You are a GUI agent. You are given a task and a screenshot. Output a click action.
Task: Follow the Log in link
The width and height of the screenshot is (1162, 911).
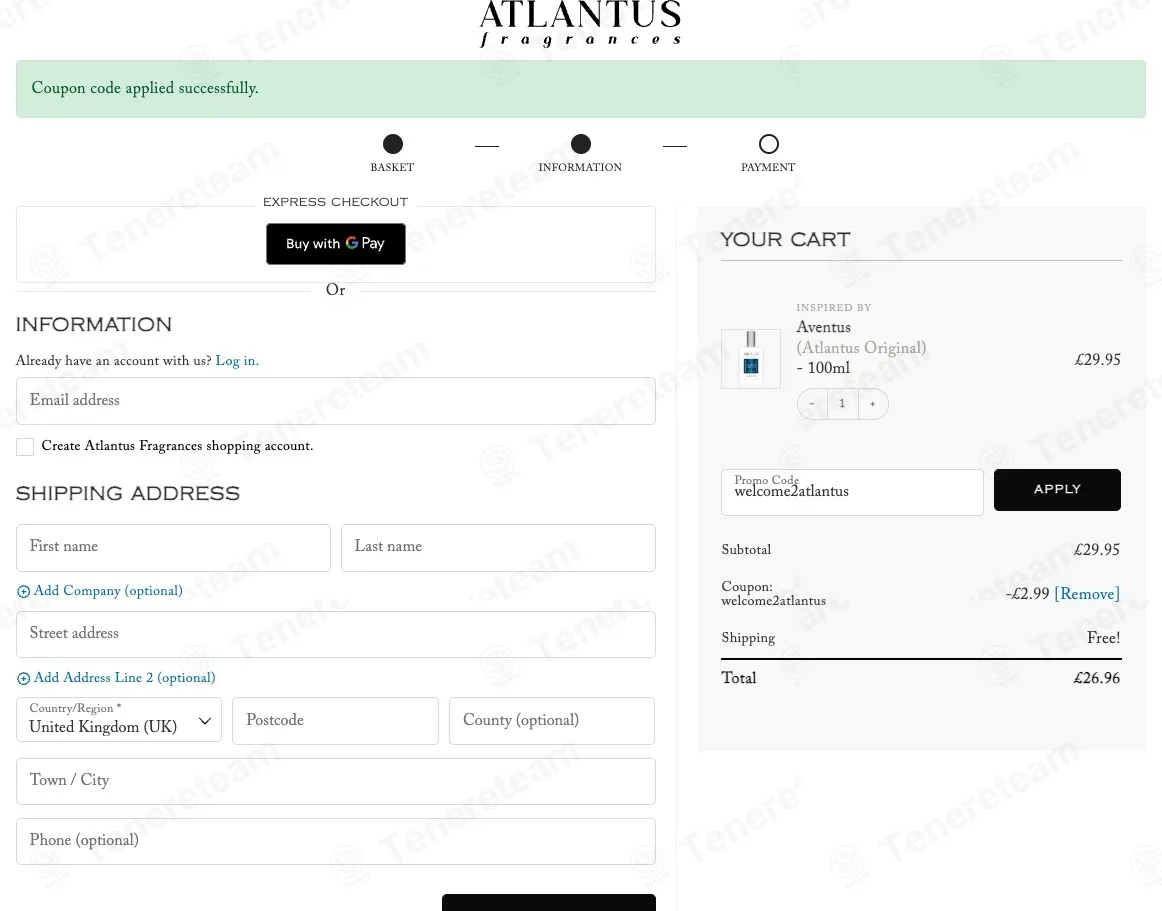(237, 361)
